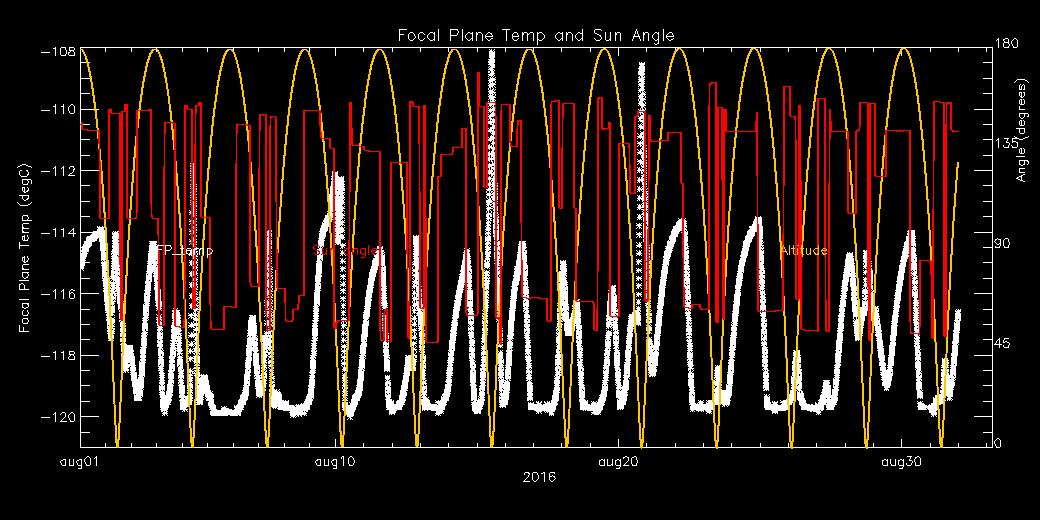Select the yellow 'Altitude' legend label

804,251
